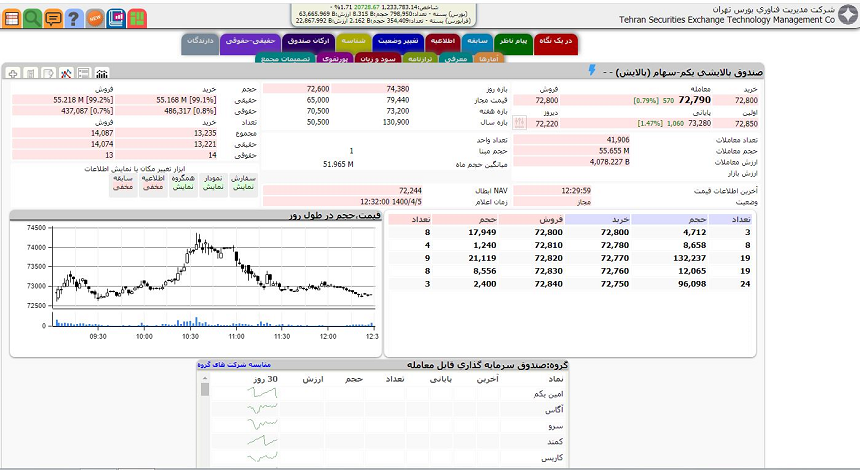Open the blue chart portfolio icon

point(116,18)
